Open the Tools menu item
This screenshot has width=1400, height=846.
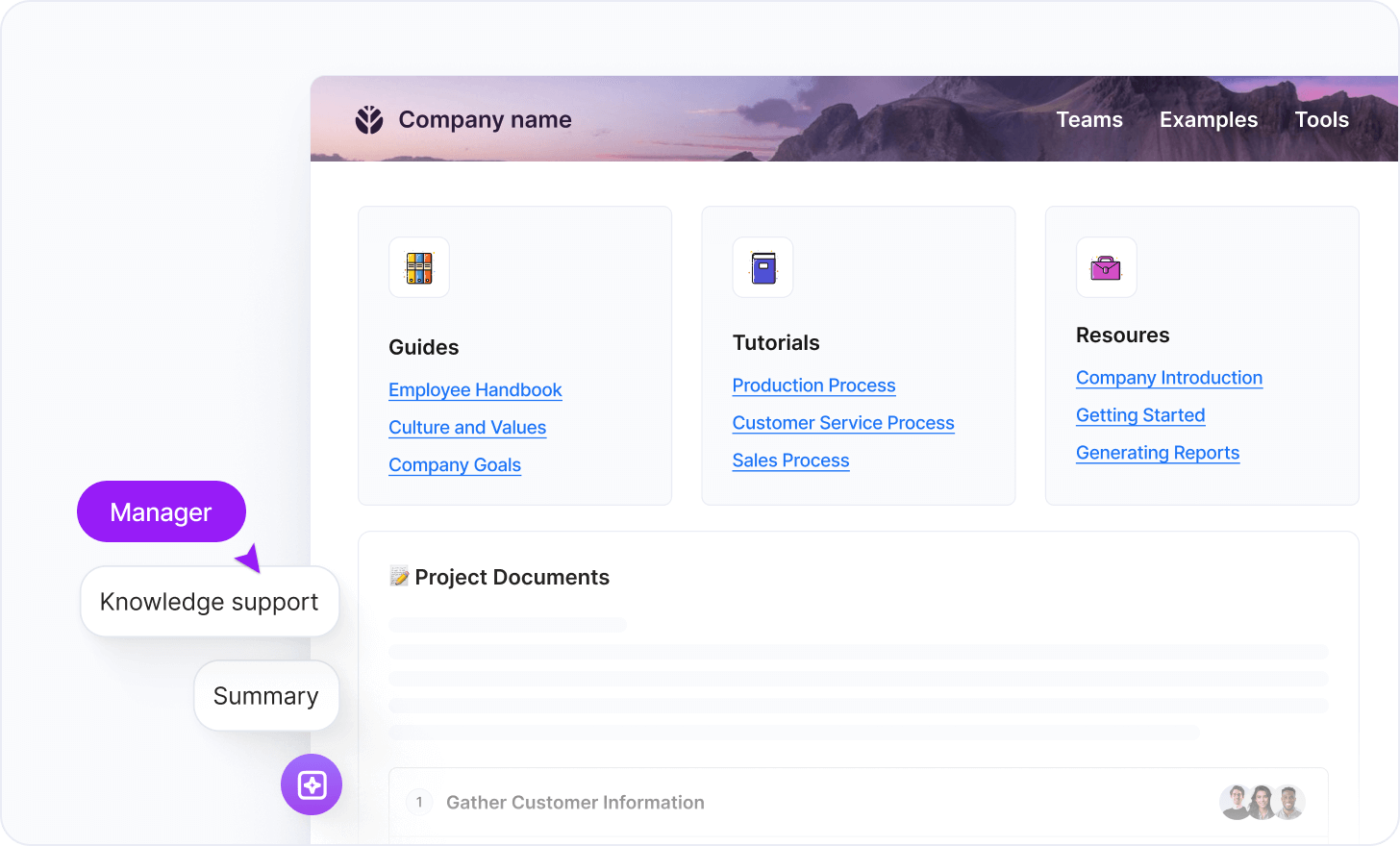pos(1322,119)
